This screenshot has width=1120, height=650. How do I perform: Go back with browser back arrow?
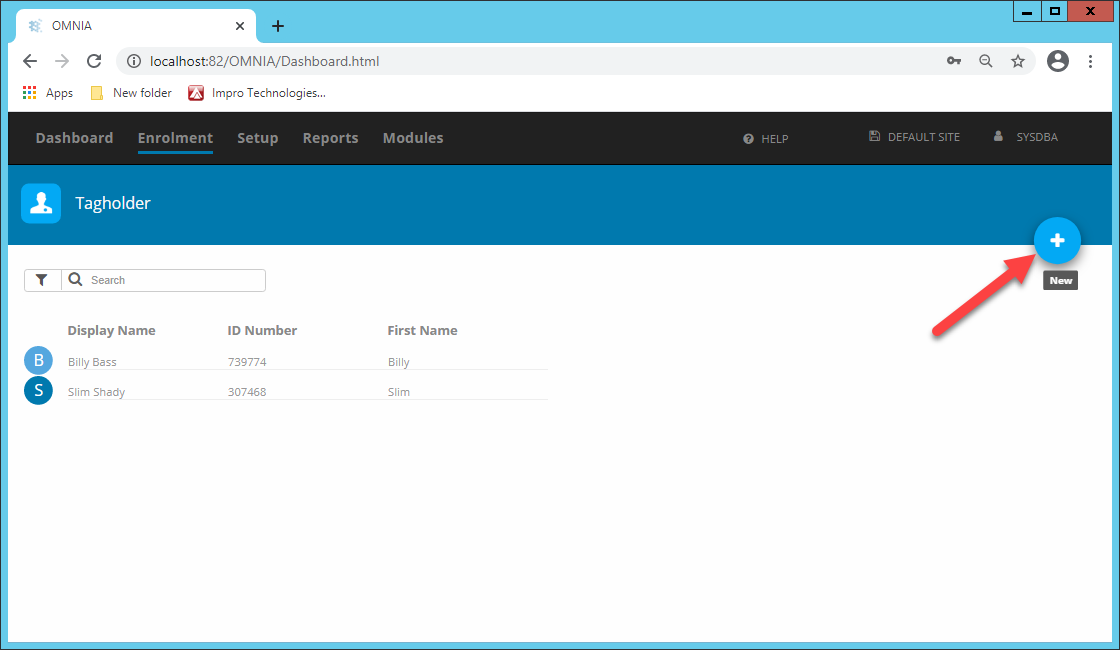click(30, 61)
